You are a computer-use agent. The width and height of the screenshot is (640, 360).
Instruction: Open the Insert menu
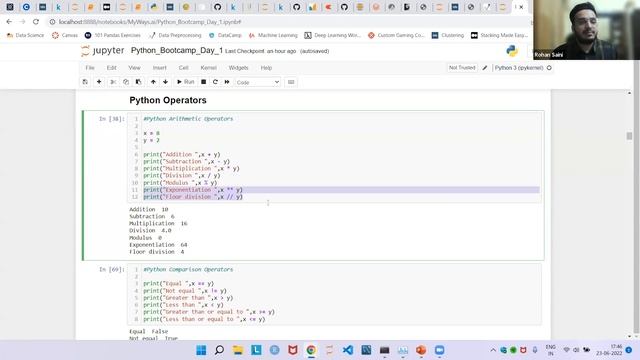pyautogui.click(x=160, y=68)
